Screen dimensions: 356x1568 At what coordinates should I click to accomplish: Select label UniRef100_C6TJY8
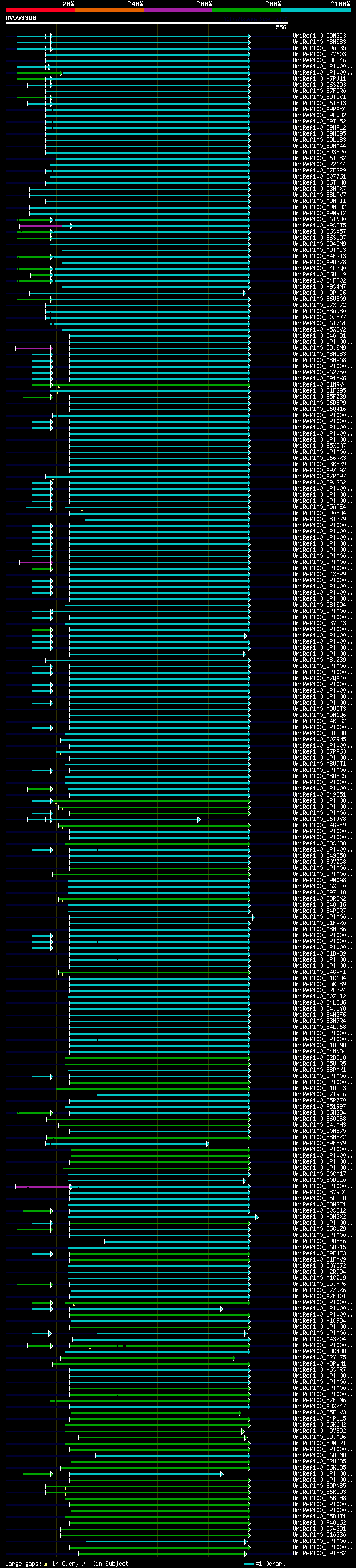coord(319,819)
